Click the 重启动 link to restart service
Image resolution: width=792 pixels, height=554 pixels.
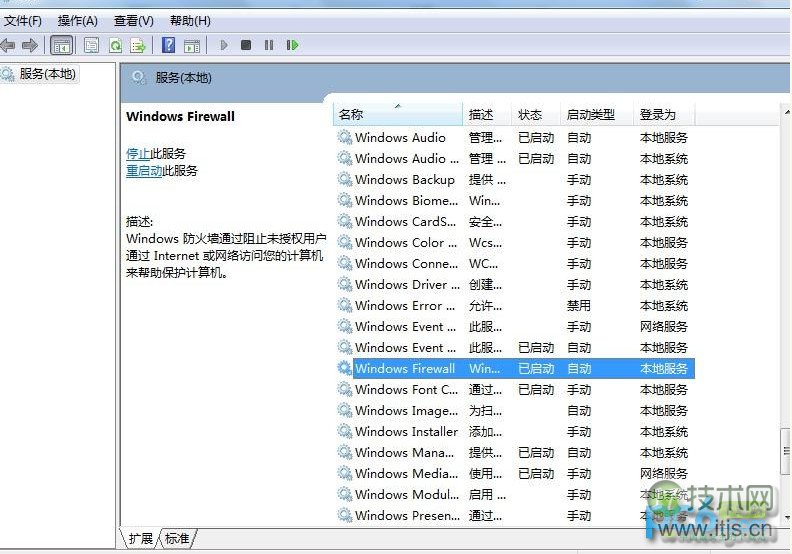144,171
